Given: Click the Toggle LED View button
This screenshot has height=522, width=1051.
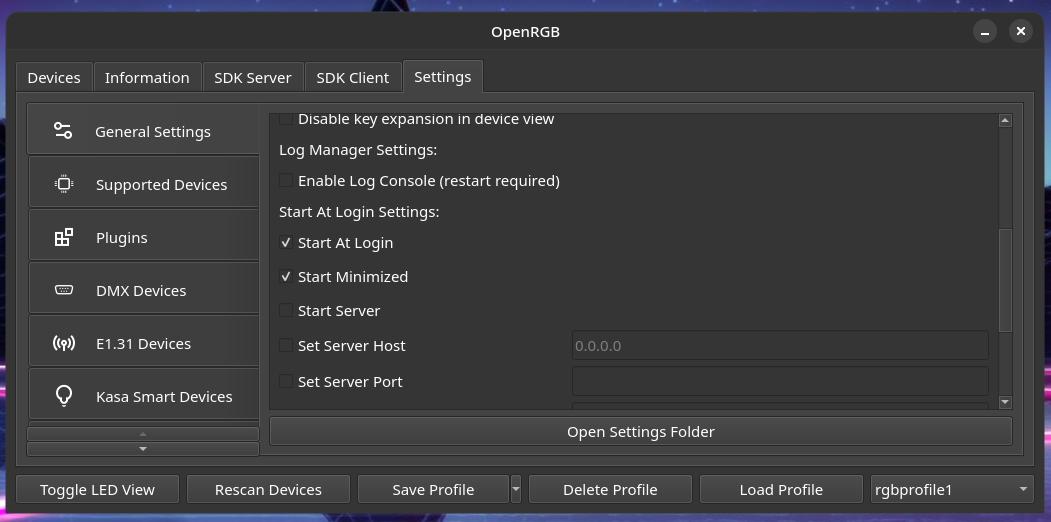Looking at the screenshot, I should (97, 489).
